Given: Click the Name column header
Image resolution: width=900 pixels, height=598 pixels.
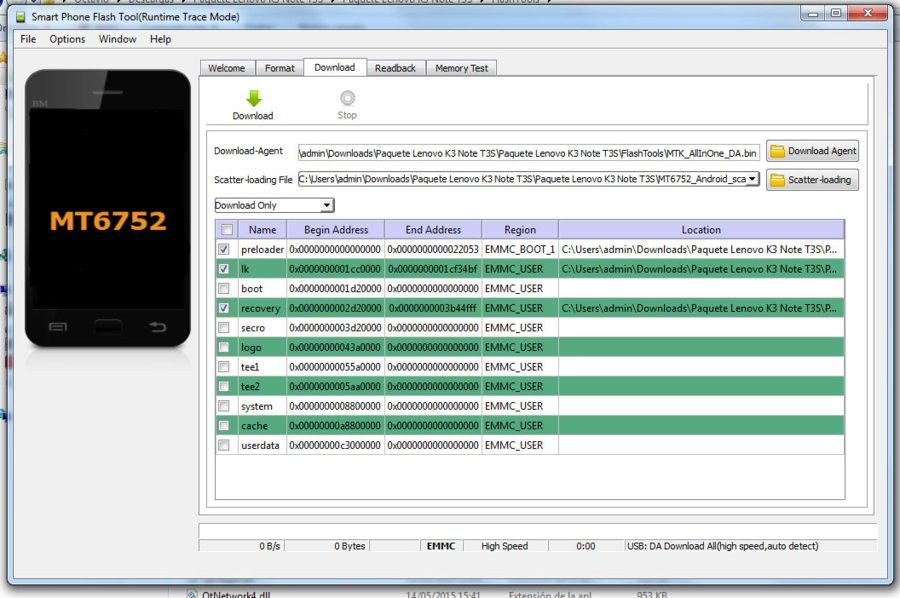Looking at the screenshot, I should pyautogui.click(x=262, y=230).
